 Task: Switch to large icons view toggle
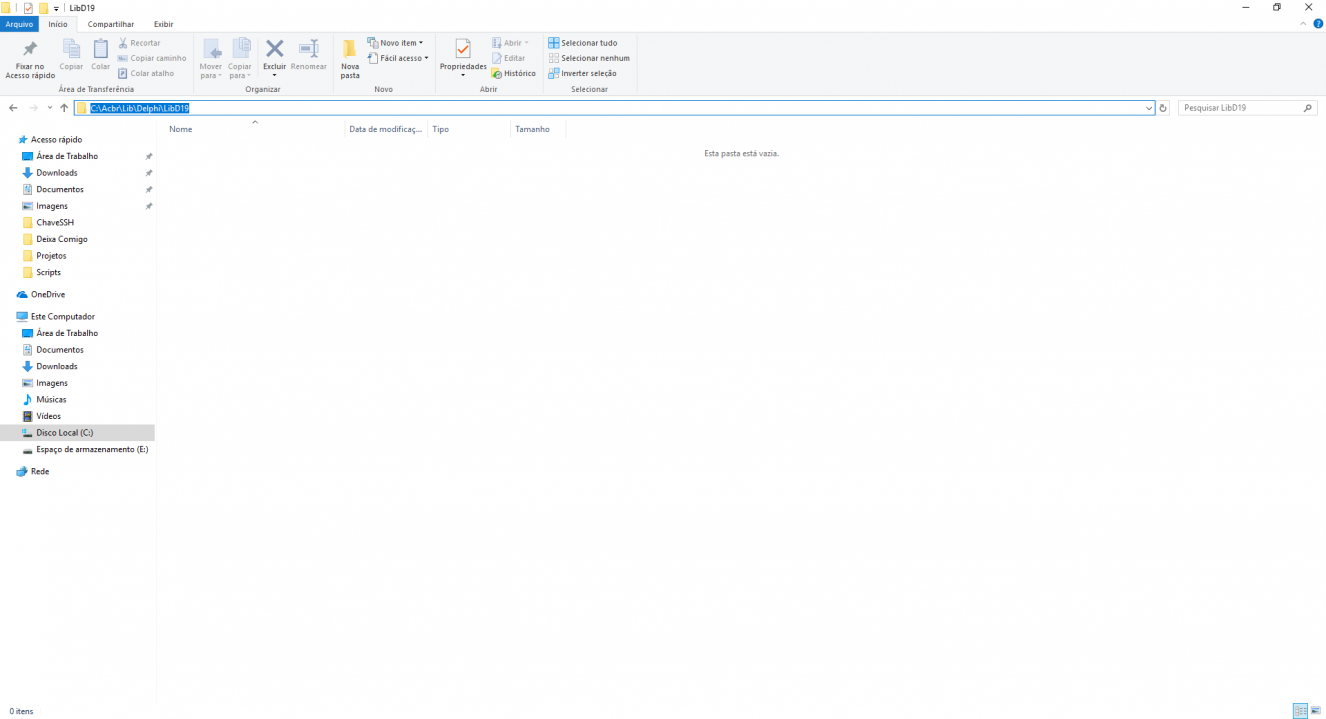(1315, 711)
